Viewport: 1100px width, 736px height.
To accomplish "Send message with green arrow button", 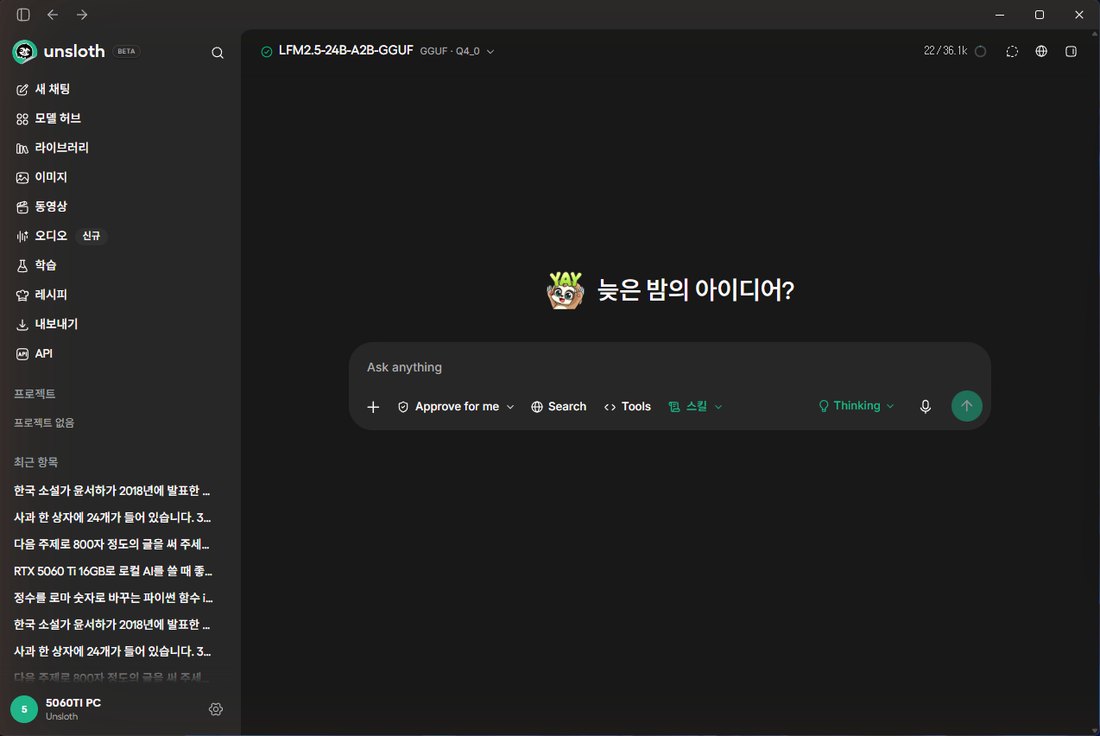I will [967, 406].
